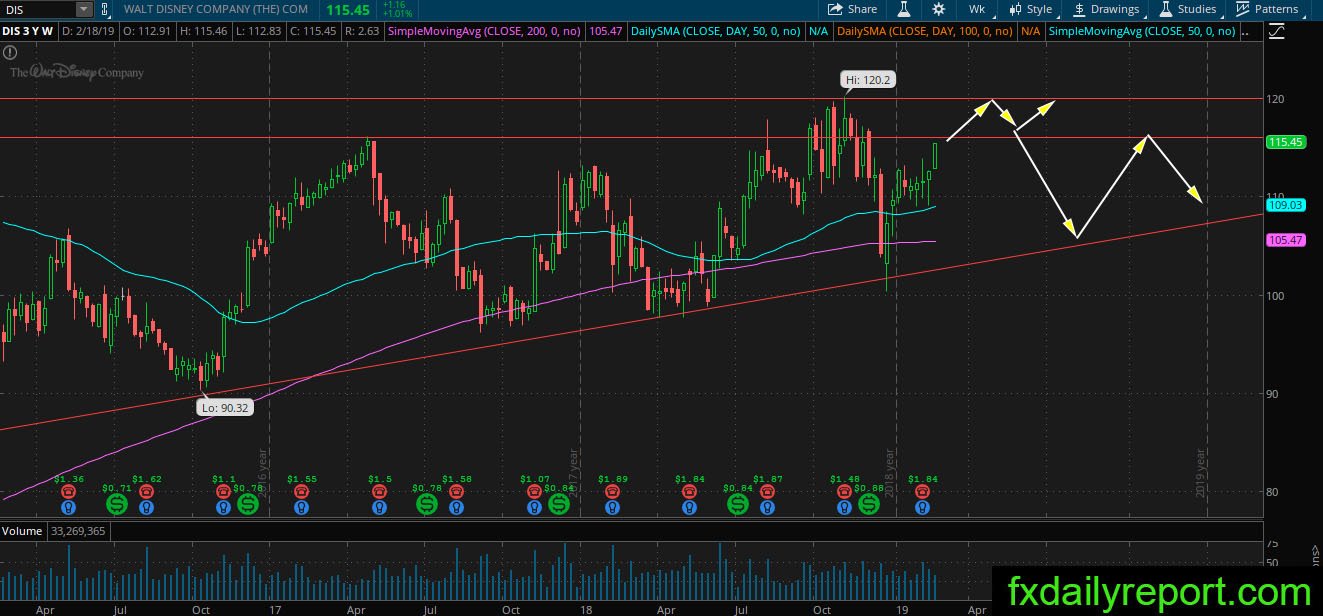Click the $0.88 green dividend icon
The height and width of the screenshot is (616, 1323).
pyautogui.click(x=869, y=504)
